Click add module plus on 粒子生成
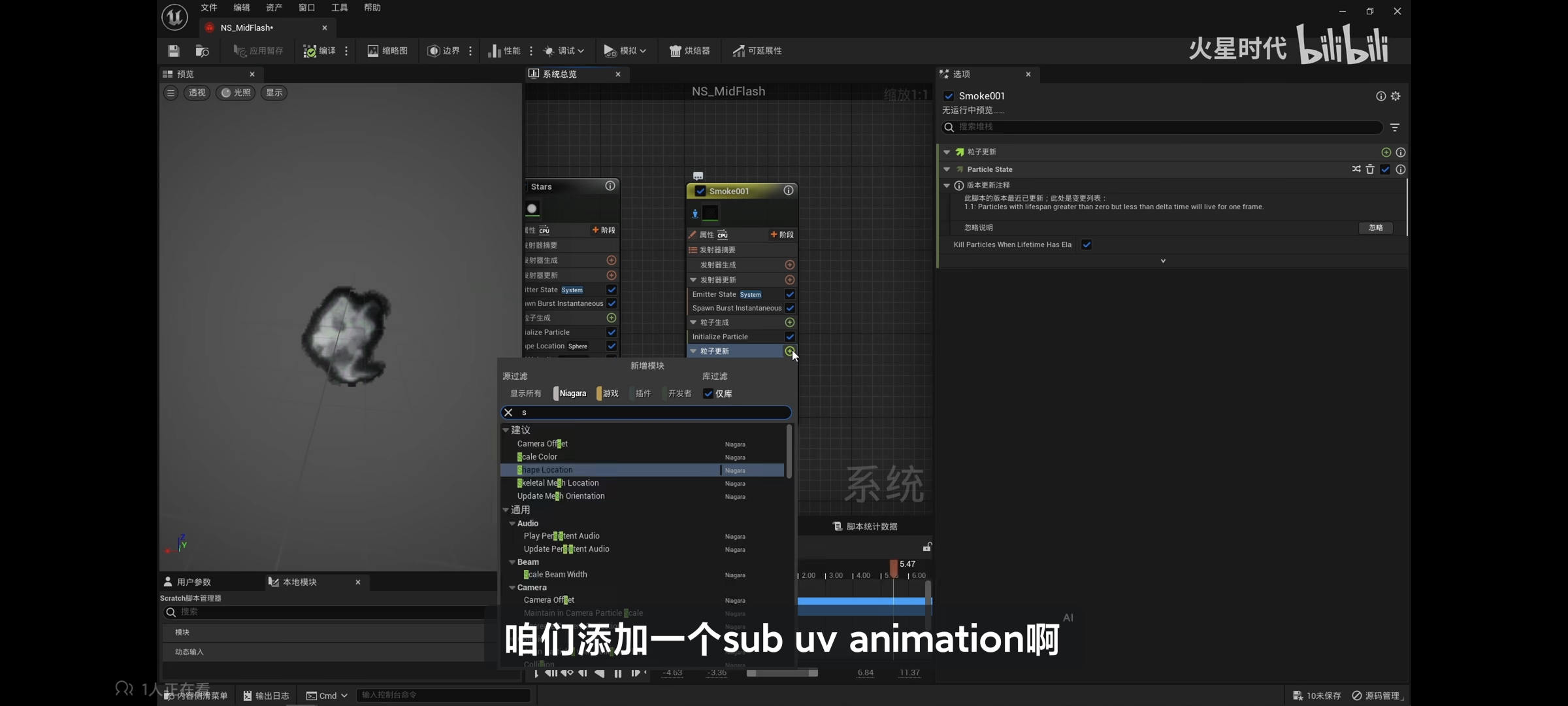Viewport: 1568px width, 706px height. (x=789, y=322)
